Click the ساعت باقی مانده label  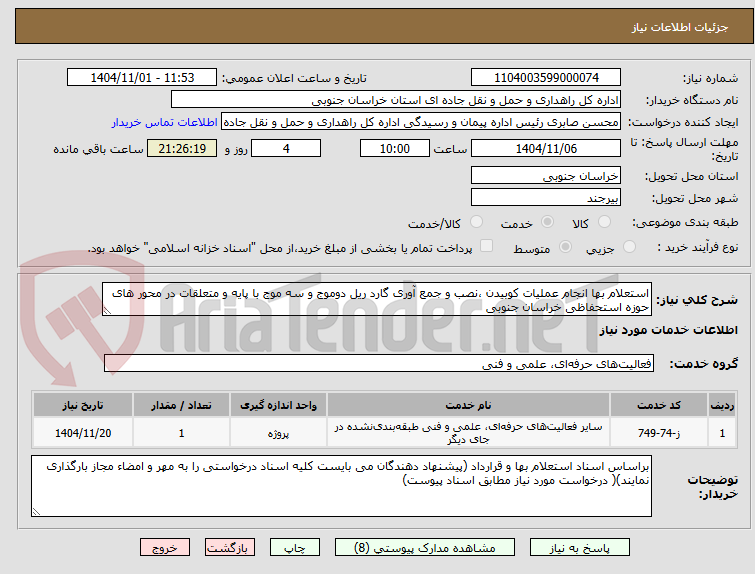(x=98, y=149)
